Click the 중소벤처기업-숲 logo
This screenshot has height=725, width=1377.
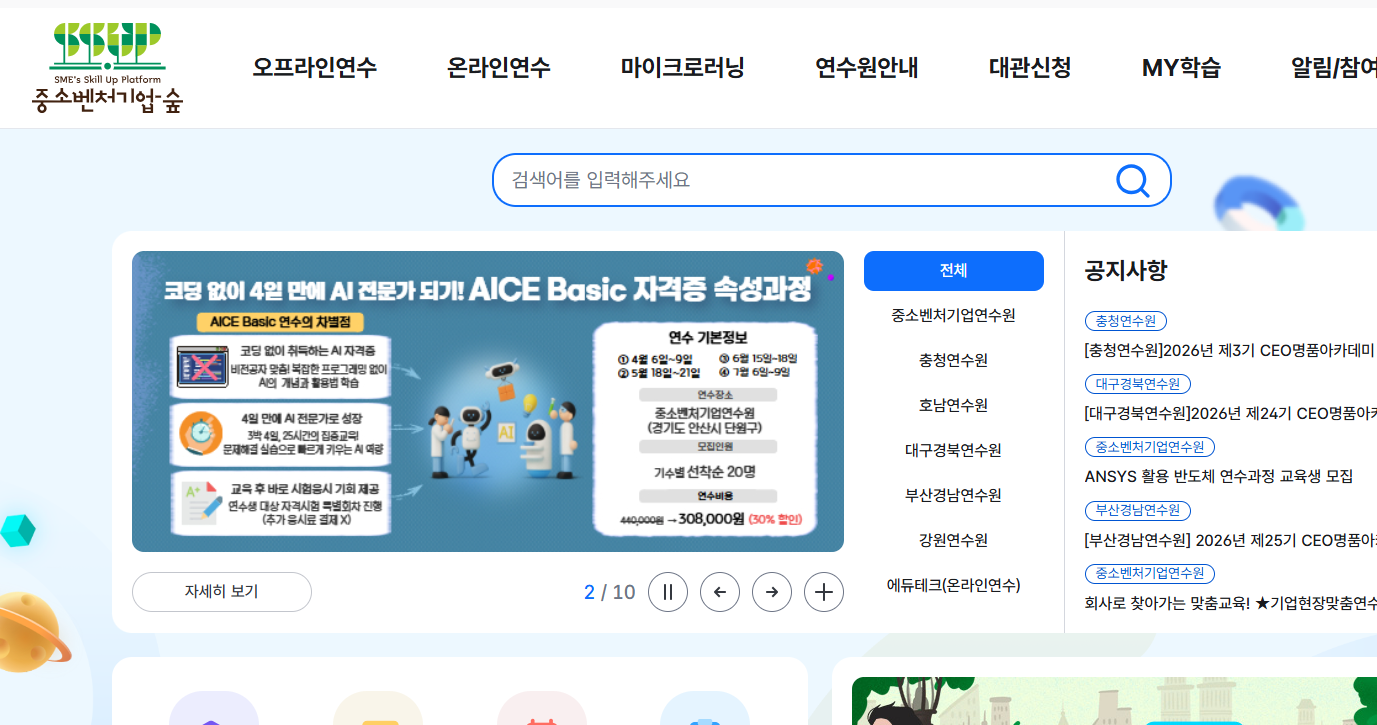(107, 67)
